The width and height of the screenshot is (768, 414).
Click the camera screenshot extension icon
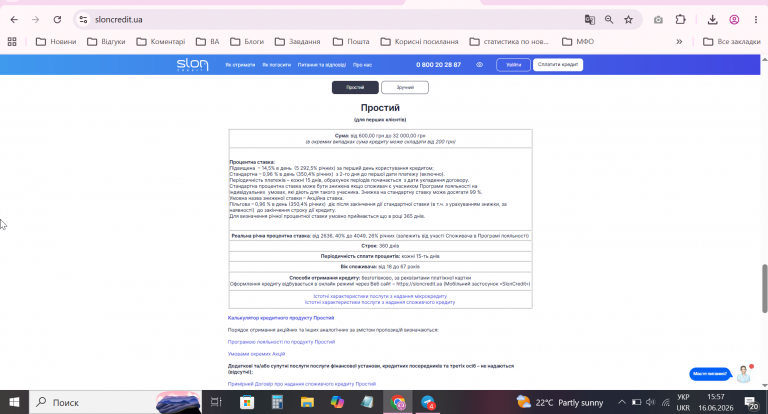pos(658,20)
